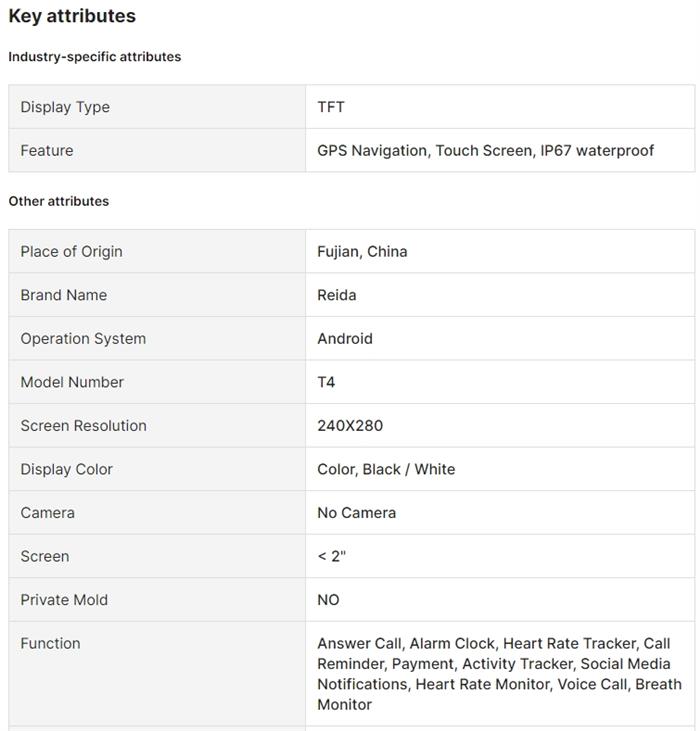
Task: Select the Color, Black / White value
Action: point(386,469)
